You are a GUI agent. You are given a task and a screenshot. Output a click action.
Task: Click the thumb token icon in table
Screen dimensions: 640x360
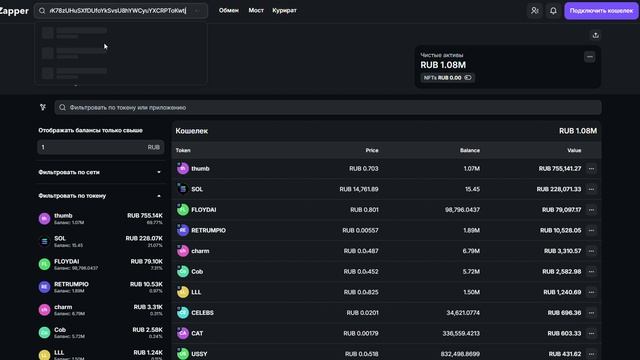[182, 168]
